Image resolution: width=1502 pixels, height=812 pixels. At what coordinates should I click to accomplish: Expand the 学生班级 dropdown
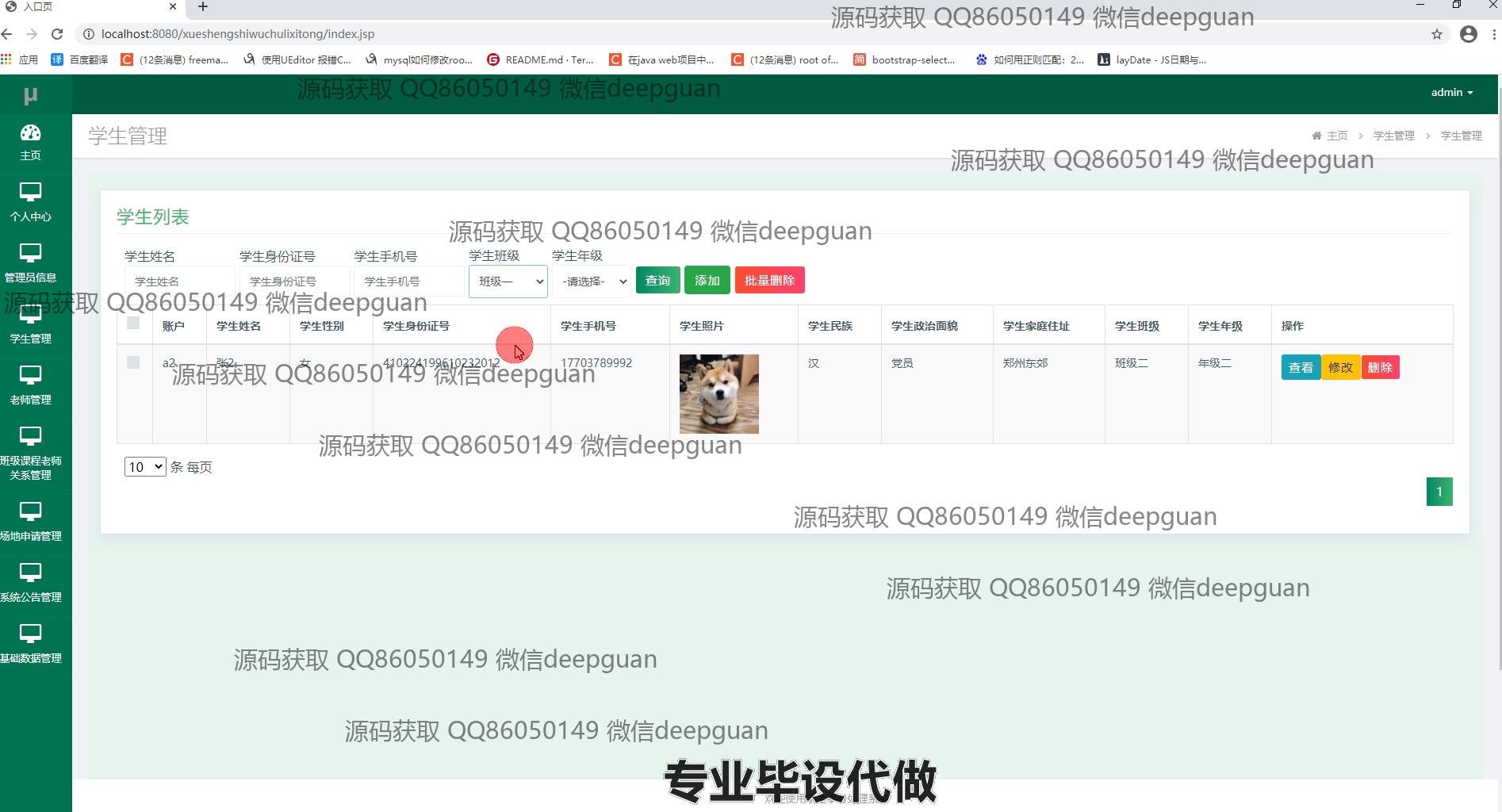click(x=508, y=282)
